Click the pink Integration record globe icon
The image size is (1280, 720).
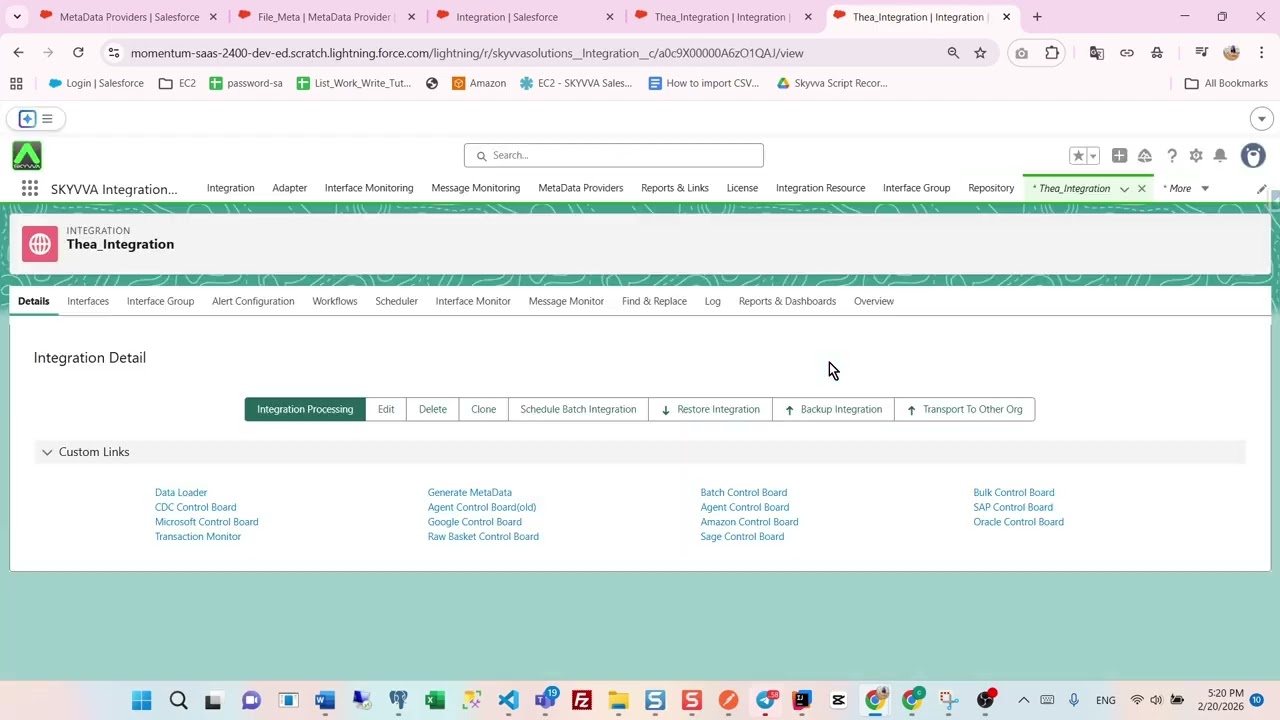(40, 244)
